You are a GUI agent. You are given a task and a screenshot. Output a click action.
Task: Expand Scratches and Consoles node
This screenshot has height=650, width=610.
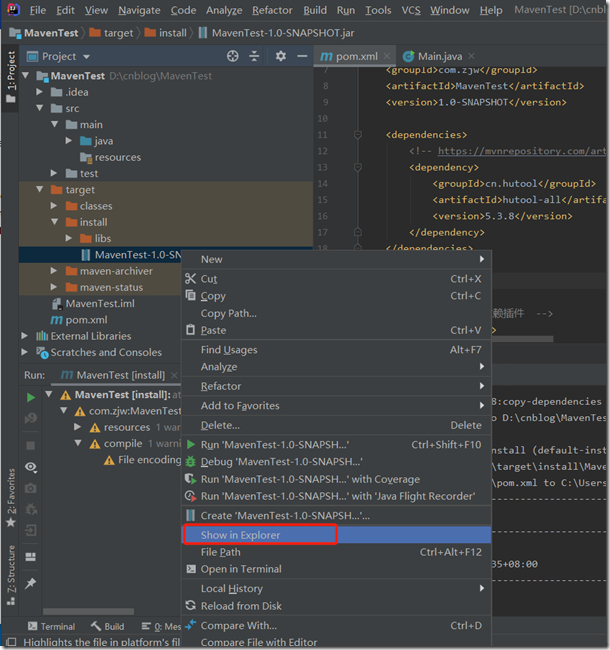click(x=25, y=352)
